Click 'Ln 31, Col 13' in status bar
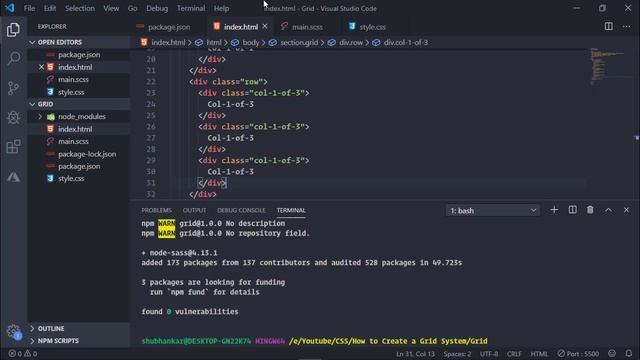Image resolution: width=640 pixels, height=360 pixels. pos(415,354)
